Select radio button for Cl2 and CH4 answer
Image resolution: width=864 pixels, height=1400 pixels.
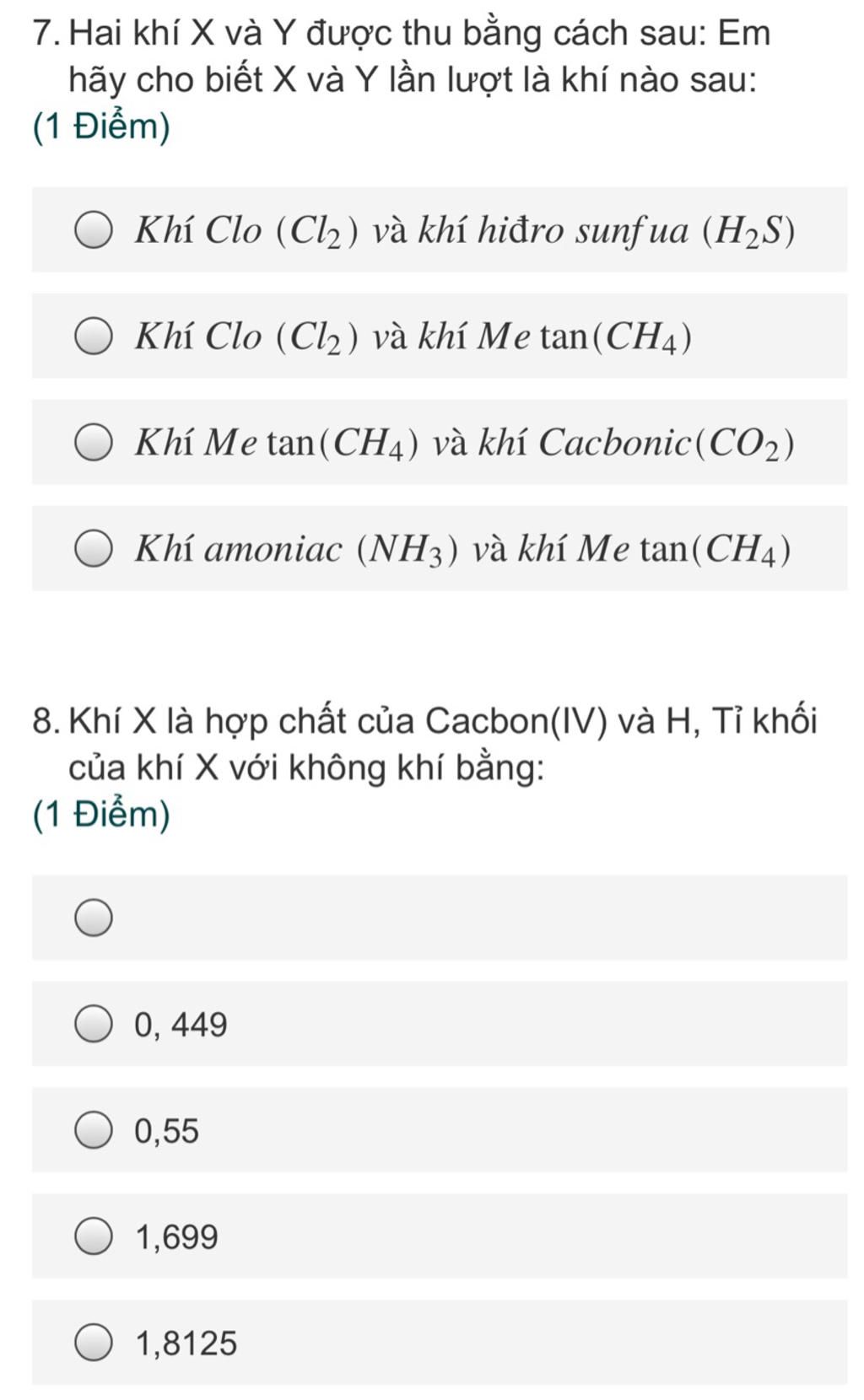coord(94,337)
